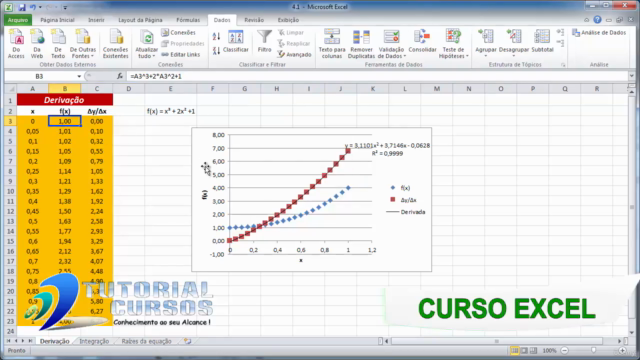Insert new worksheet icon
This screenshot has height=360, width=640.
click(187, 341)
